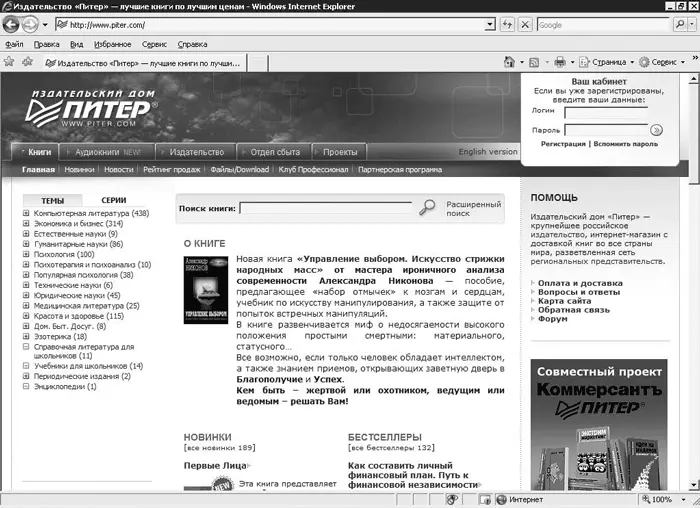Open the Расширенный поиск link

click(474, 208)
